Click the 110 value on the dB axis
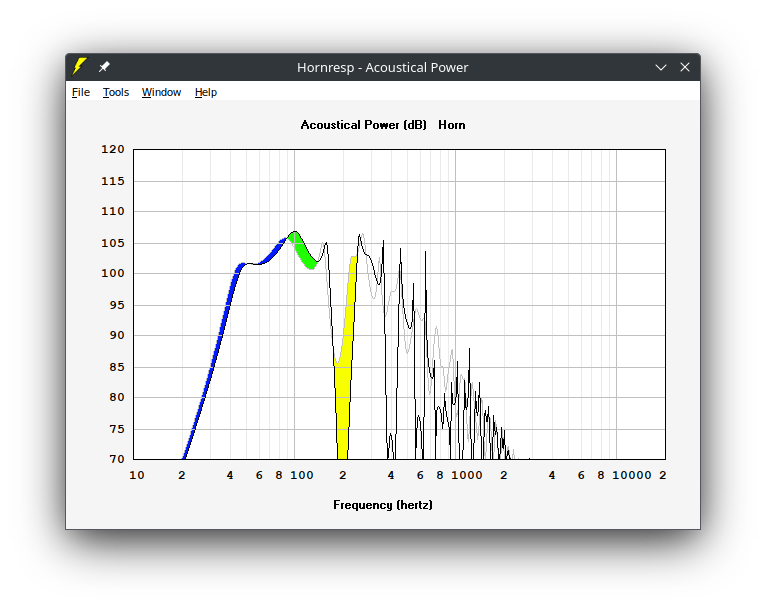Image resolution: width=767 pixels, height=608 pixels. tap(113, 211)
